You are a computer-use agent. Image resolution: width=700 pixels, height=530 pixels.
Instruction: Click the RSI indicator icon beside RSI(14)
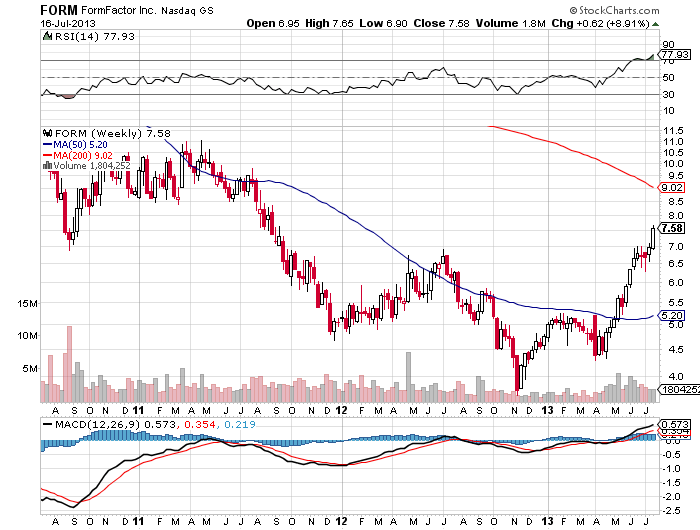[x=47, y=36]
